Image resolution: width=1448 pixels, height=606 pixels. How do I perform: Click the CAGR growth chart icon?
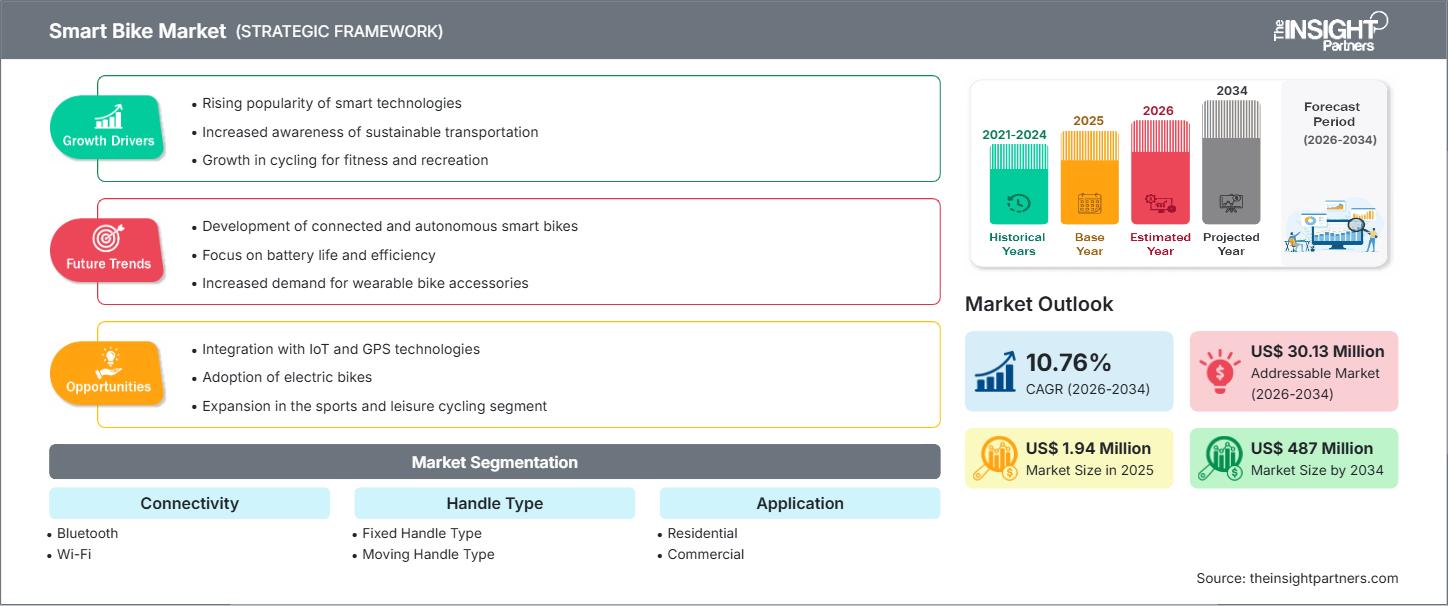click(995, 371)
